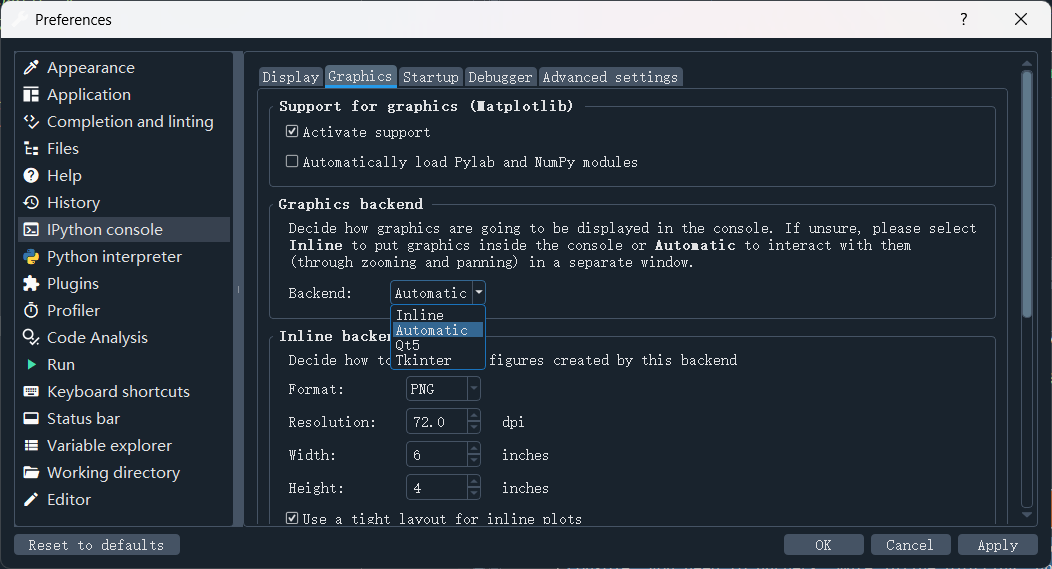The height and width of the screenshot is (569, 1052).
Task: Disable the Activate support checkbox
Action: 292,132
